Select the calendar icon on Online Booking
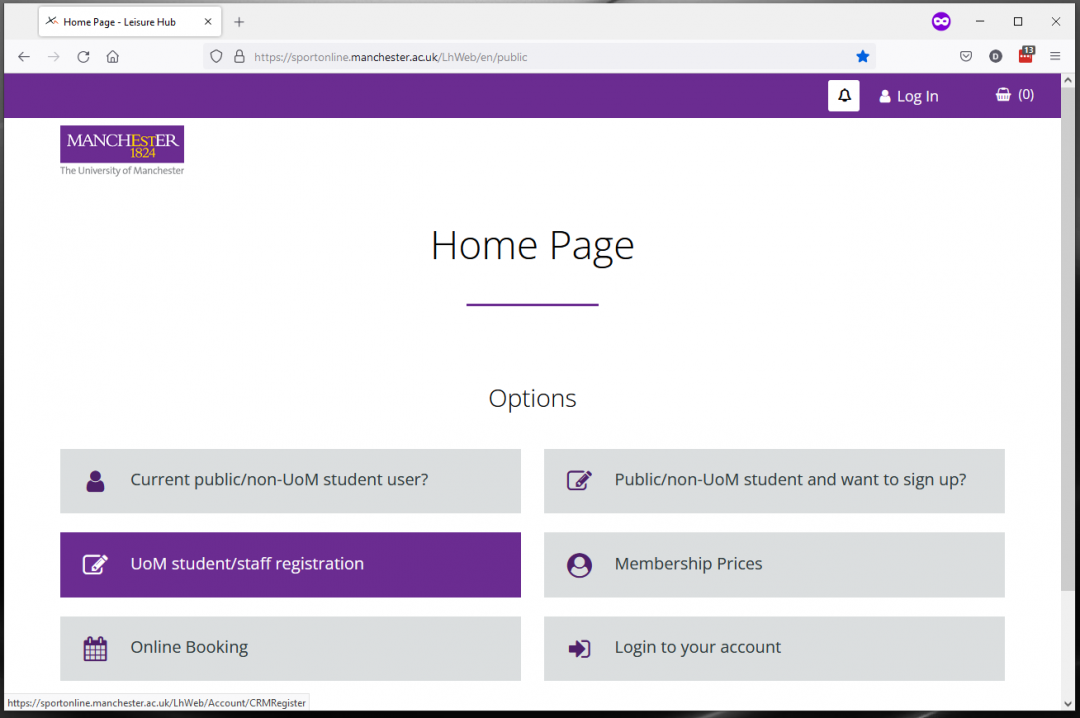The width and height of the screenshot is (1080, 718). pos(95,648)
